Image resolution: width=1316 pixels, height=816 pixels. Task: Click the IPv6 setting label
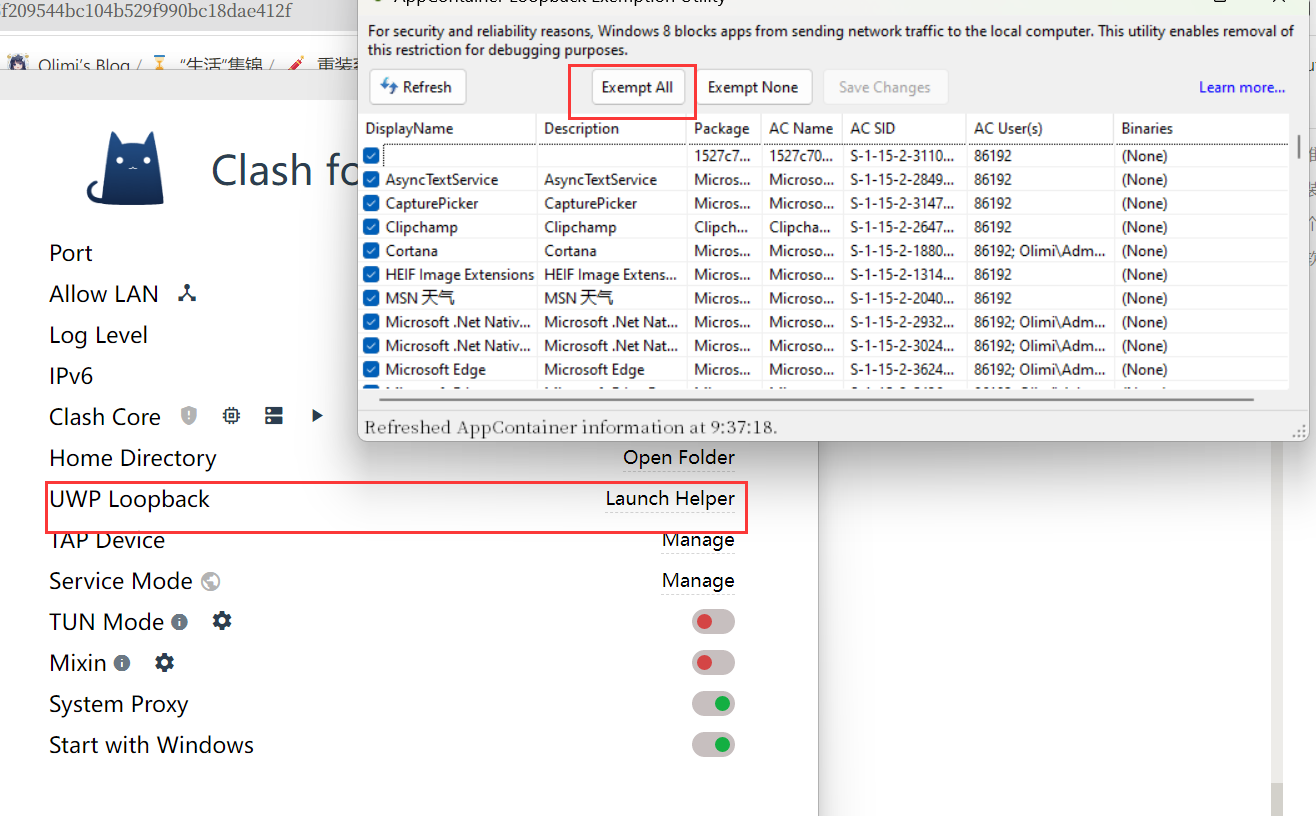[71, 376]
